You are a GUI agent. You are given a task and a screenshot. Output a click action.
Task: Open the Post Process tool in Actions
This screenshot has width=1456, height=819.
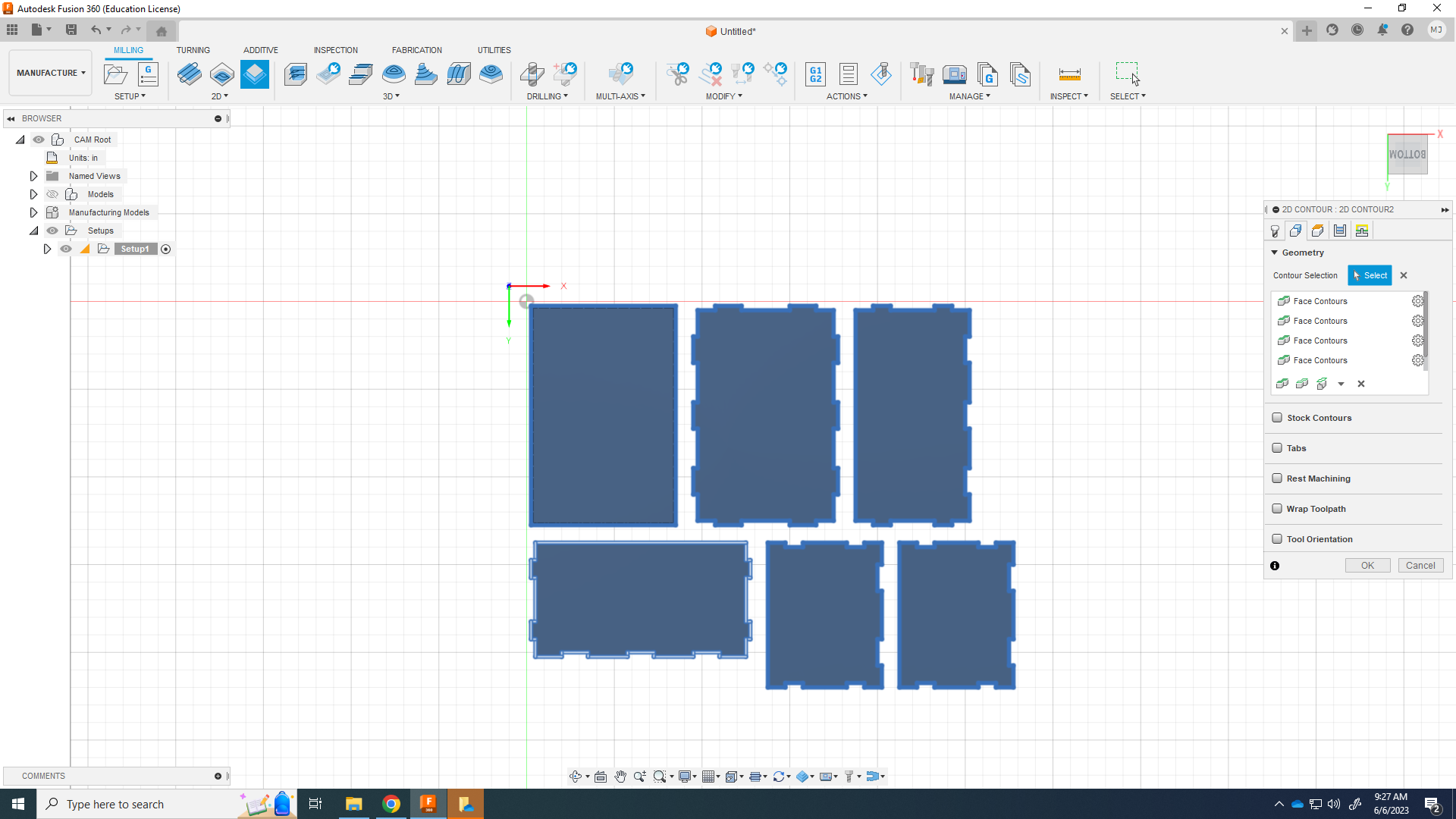pos(815,74)
